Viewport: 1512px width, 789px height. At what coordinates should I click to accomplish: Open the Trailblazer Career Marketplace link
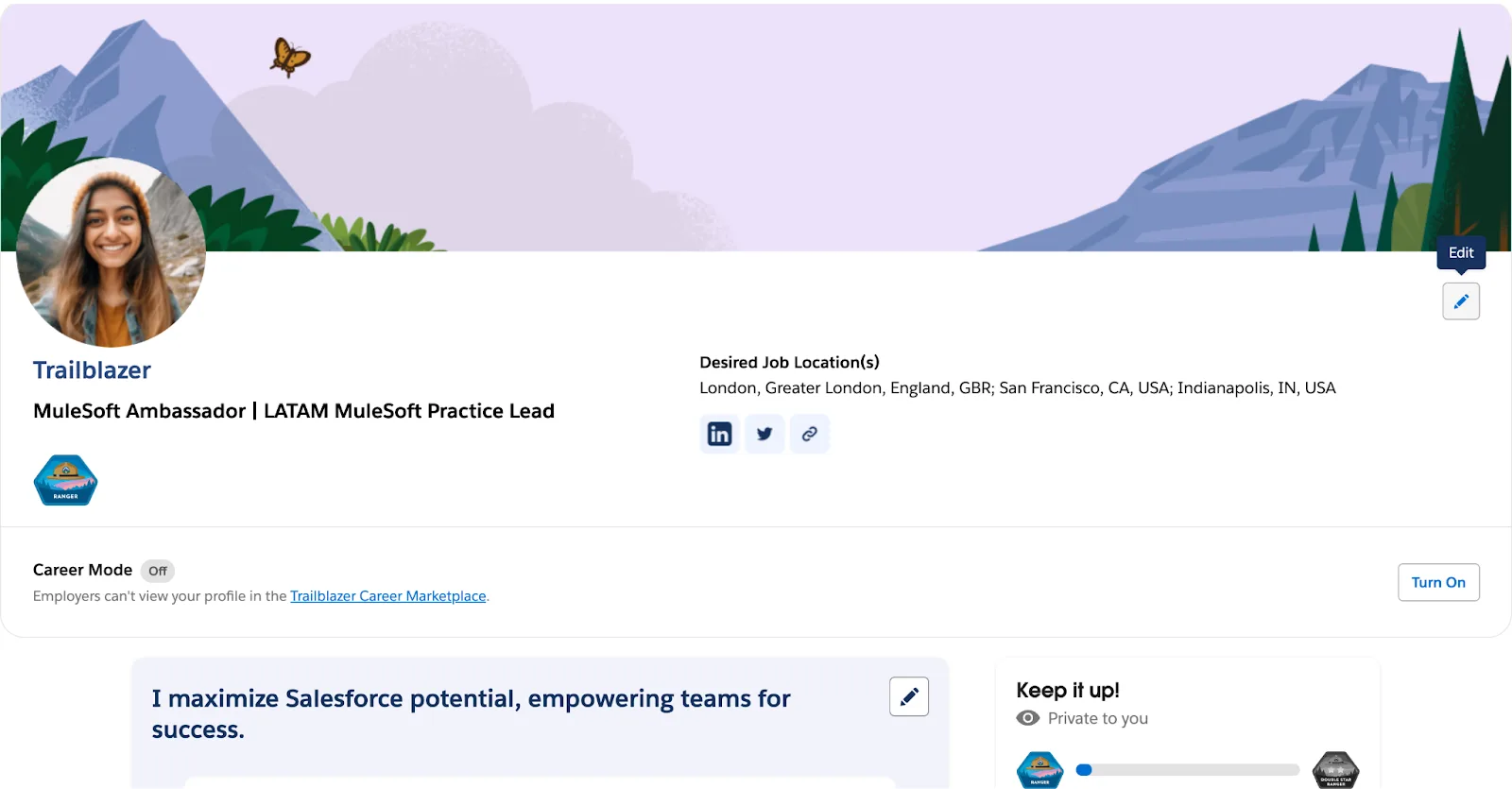pos(388,596)
